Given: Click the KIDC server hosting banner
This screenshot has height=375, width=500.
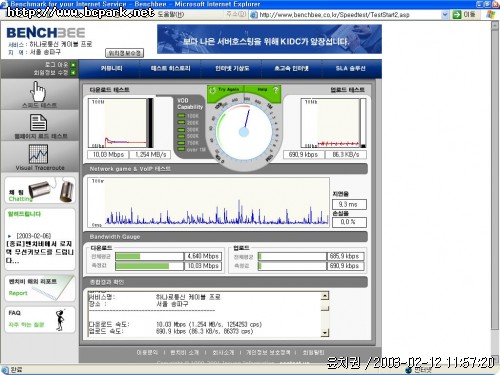Looking at the screenshot, I should 269,39.
